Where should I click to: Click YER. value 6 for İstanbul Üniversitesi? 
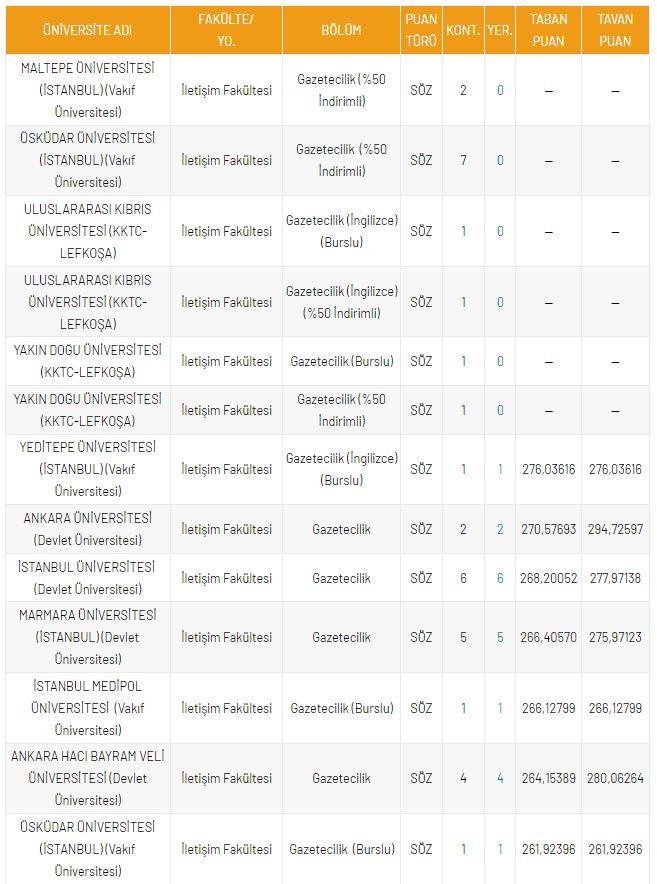click(x=500, y=578)
